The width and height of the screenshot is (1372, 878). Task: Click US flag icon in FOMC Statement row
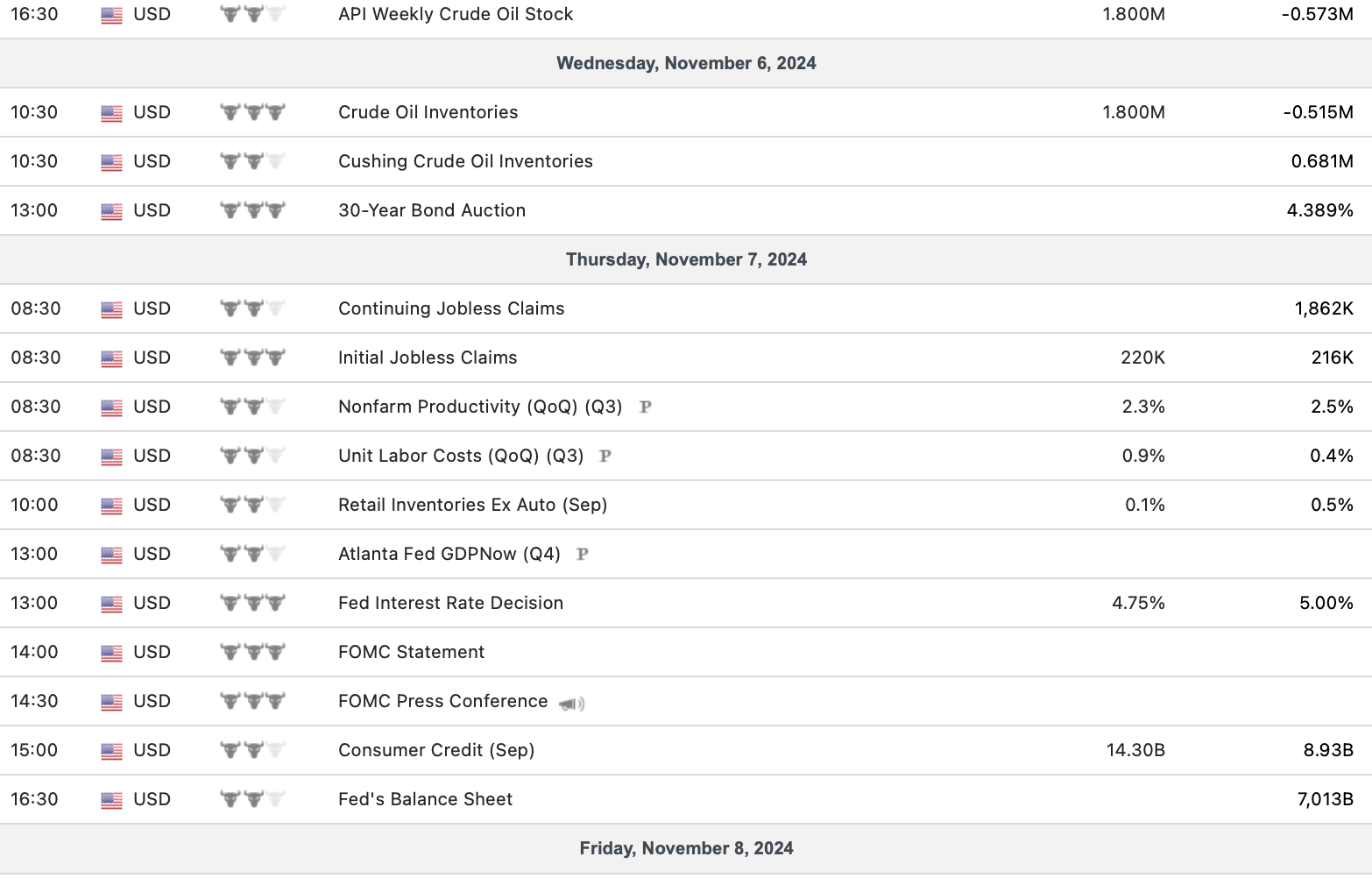point(111,653)
